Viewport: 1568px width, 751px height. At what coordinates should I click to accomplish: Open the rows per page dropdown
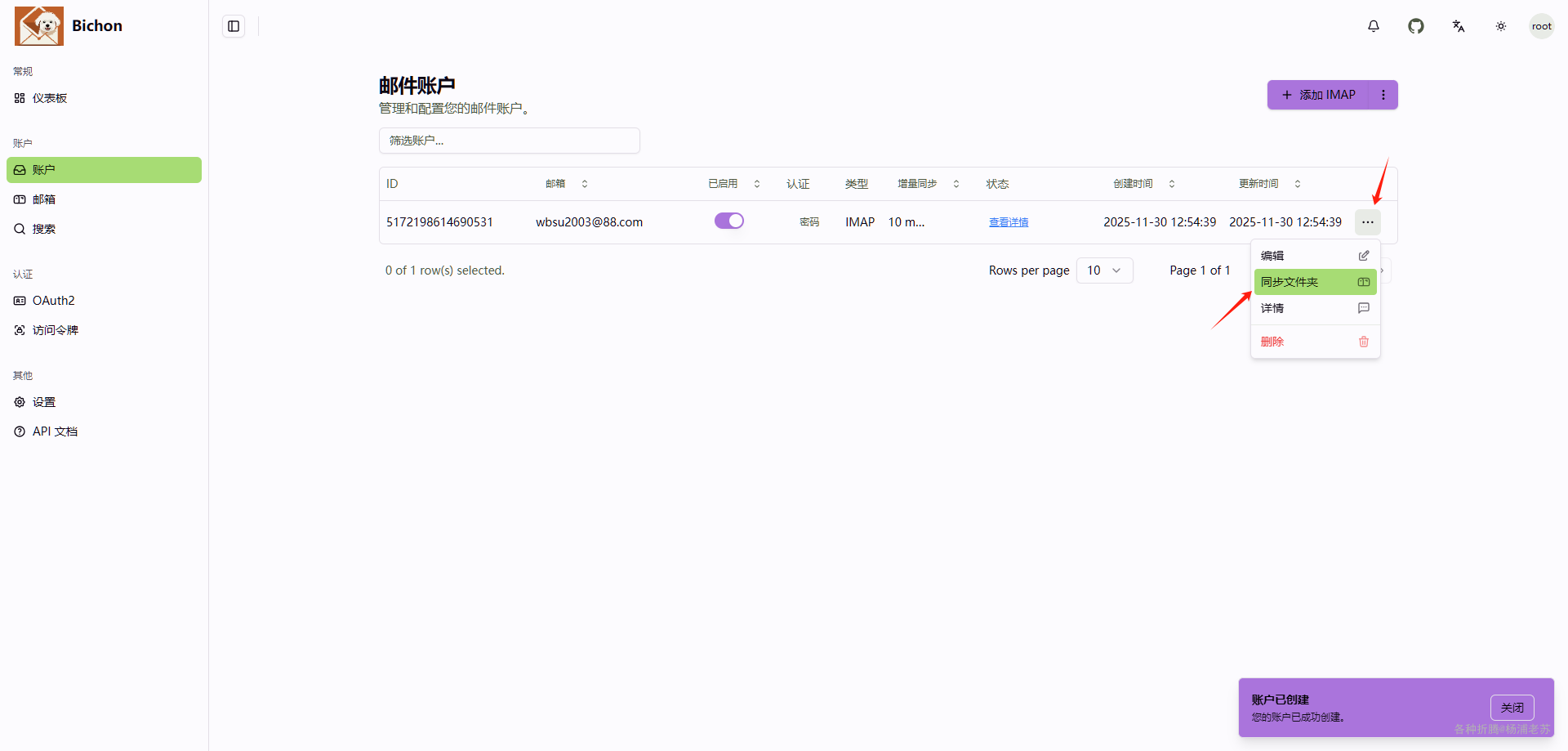click(1105, 270)
